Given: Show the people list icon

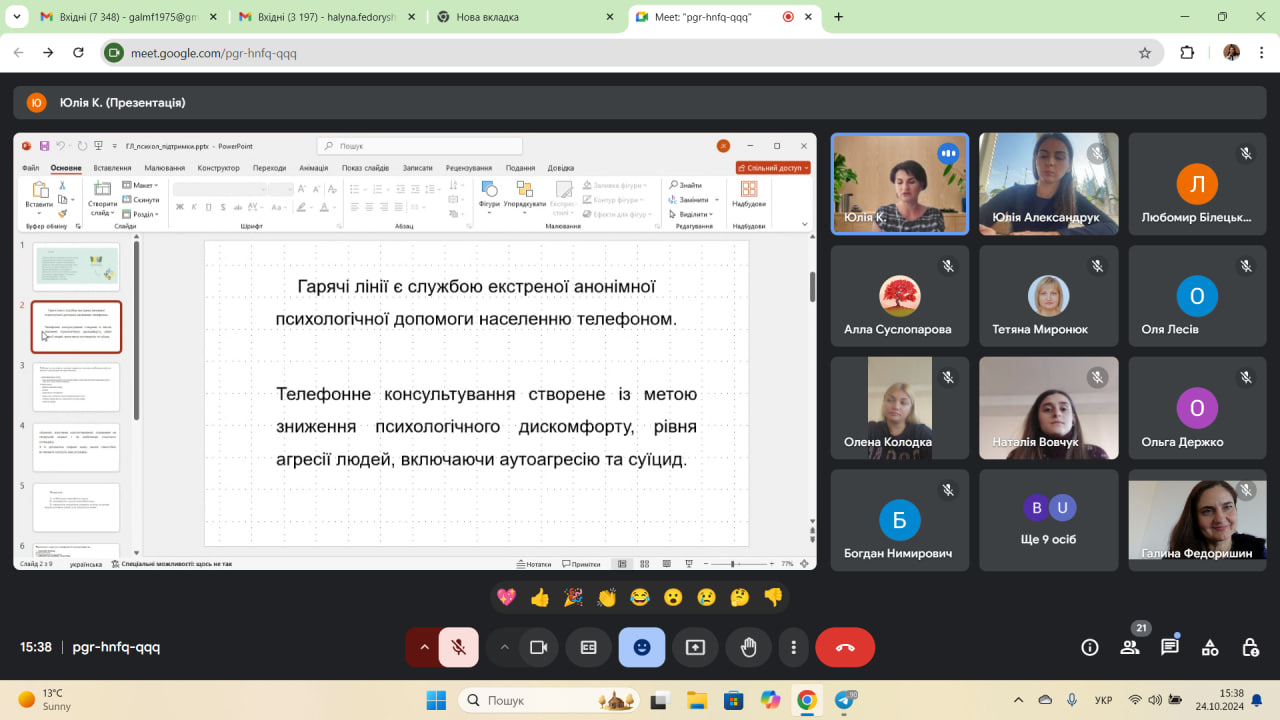Looking at the screenshot, I should [x=1130, y=647].
